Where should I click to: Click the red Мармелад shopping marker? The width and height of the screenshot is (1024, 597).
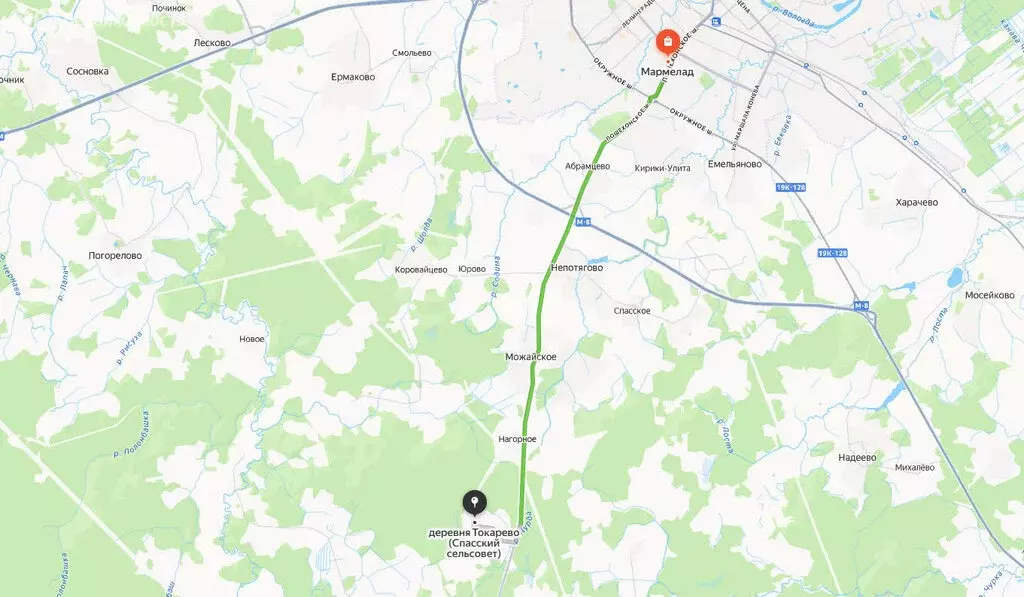point(667,43)
